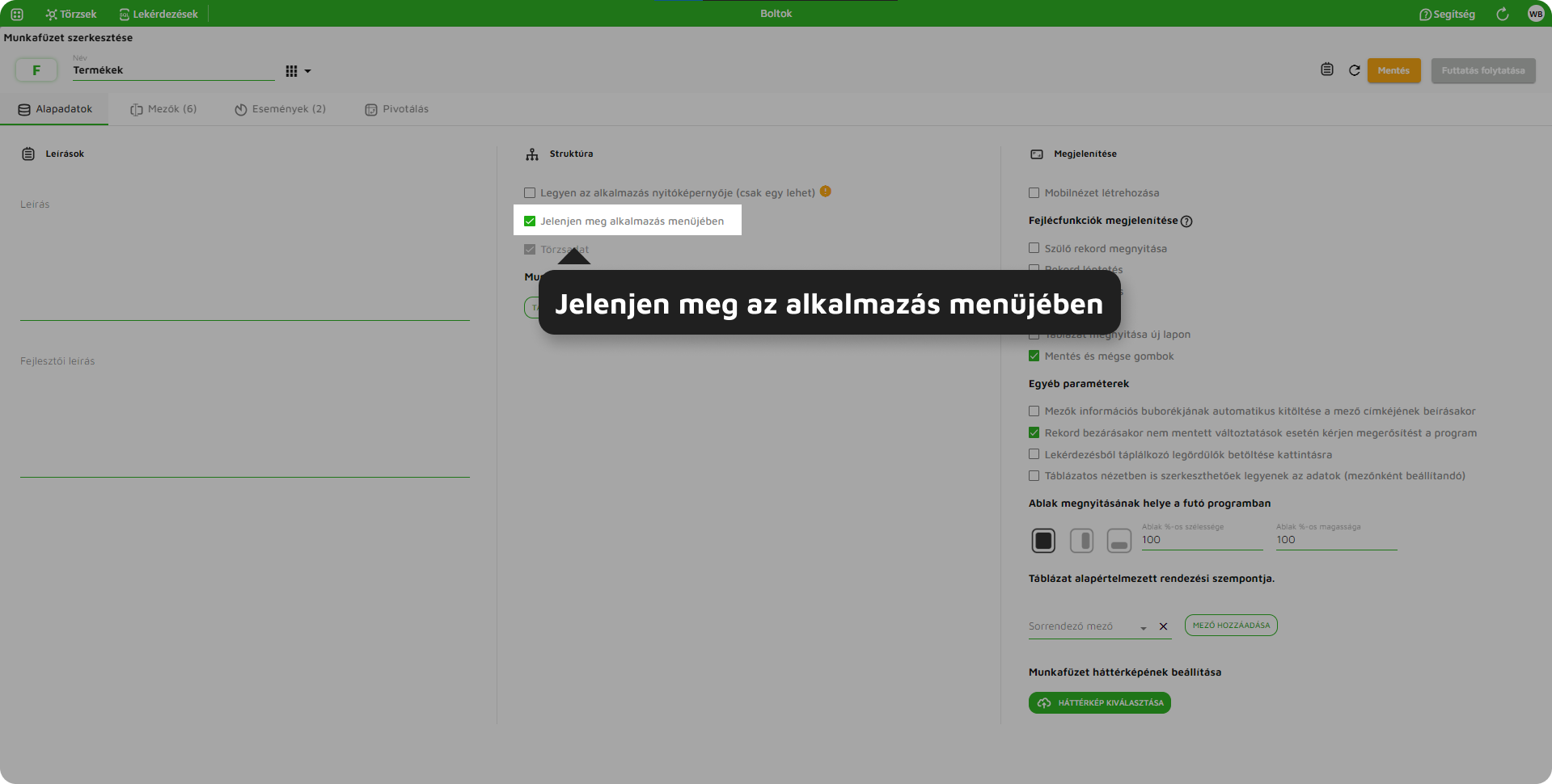Click the reload icon beside Mentés
Viewport: 1552px width, 784px height.
click(1354, 70)
